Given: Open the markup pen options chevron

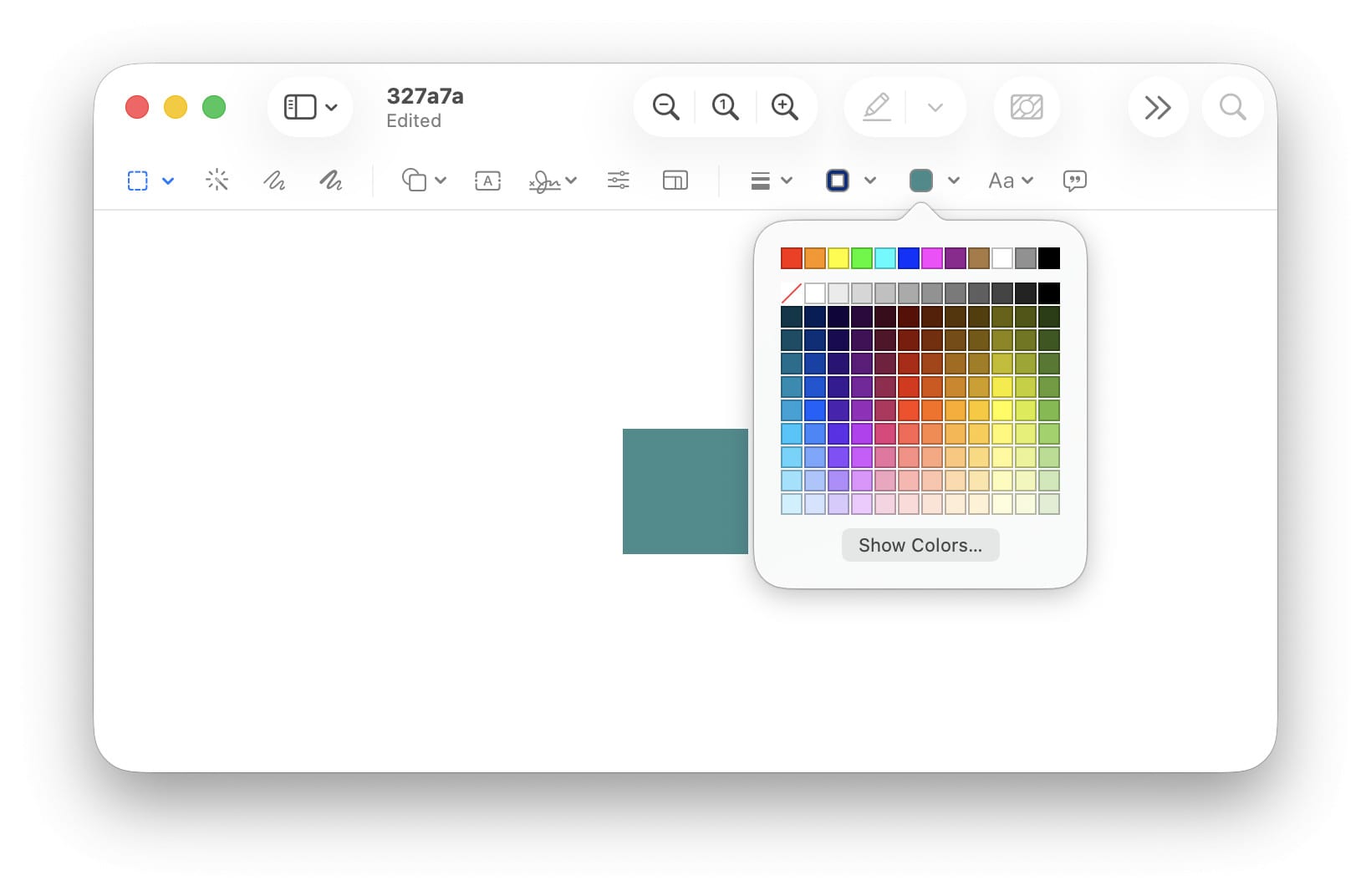Looking at the screenshot, I should pyautogui.click(x=935, y=107).
